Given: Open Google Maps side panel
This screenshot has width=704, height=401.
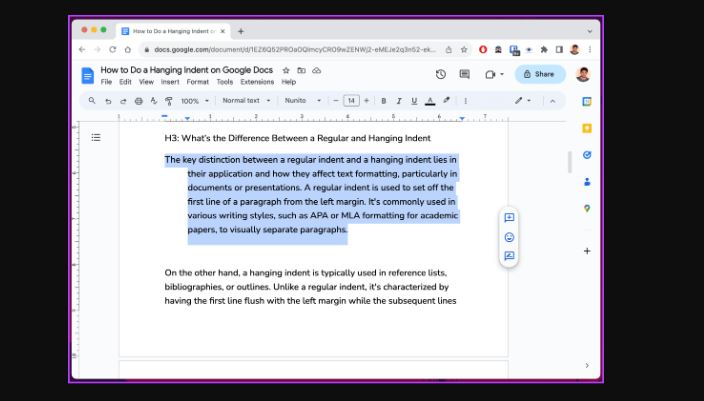Looking at the screenshot, I should [587, 208].
